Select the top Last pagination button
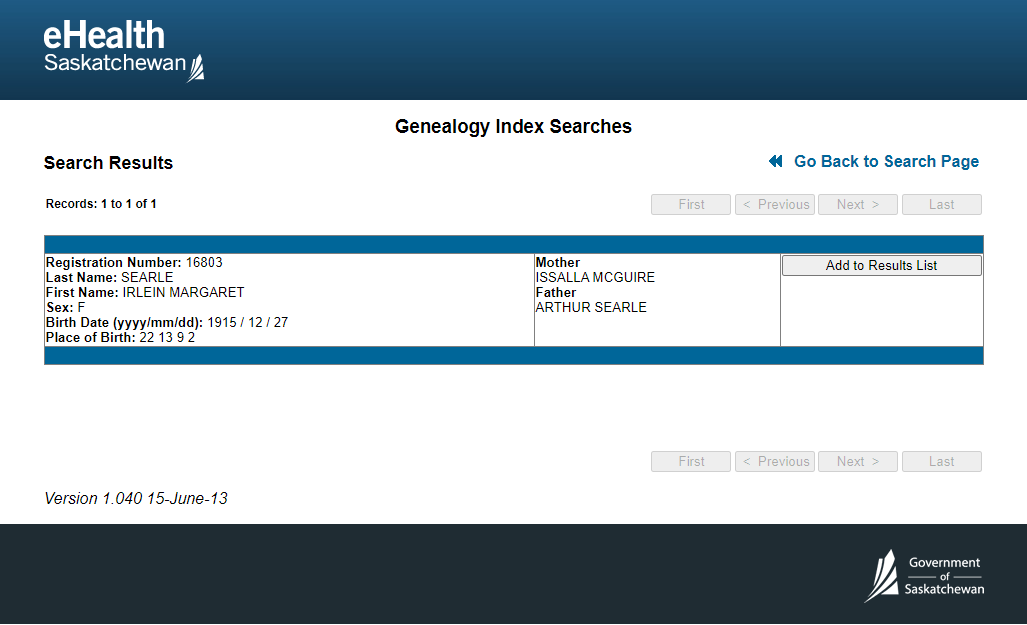 click(x=941, y=205)
